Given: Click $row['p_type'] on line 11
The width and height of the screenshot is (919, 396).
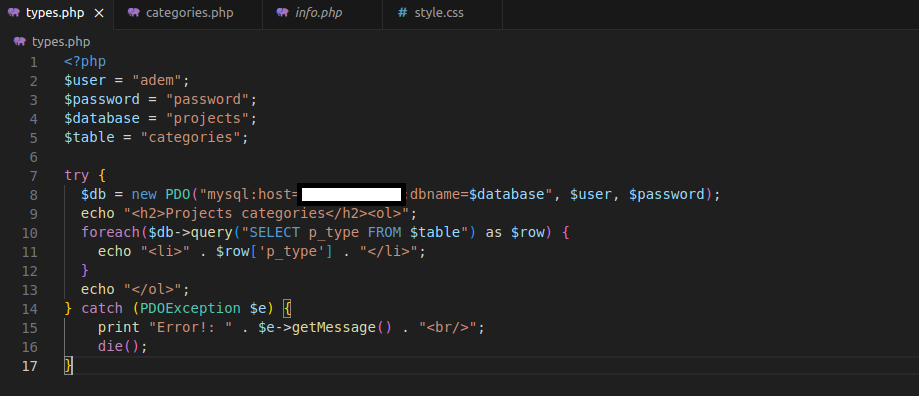Looking at the screenshot, I should coord(274,251).
